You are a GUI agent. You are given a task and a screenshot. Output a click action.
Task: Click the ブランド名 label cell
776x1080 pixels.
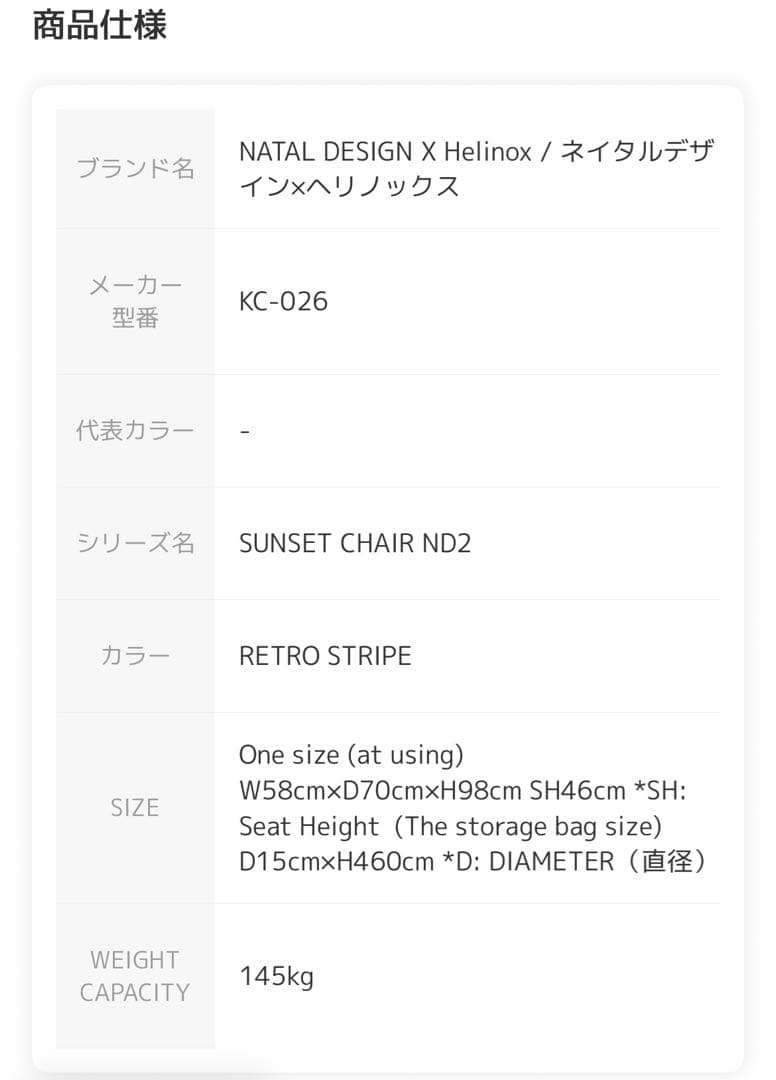(135, 168)
